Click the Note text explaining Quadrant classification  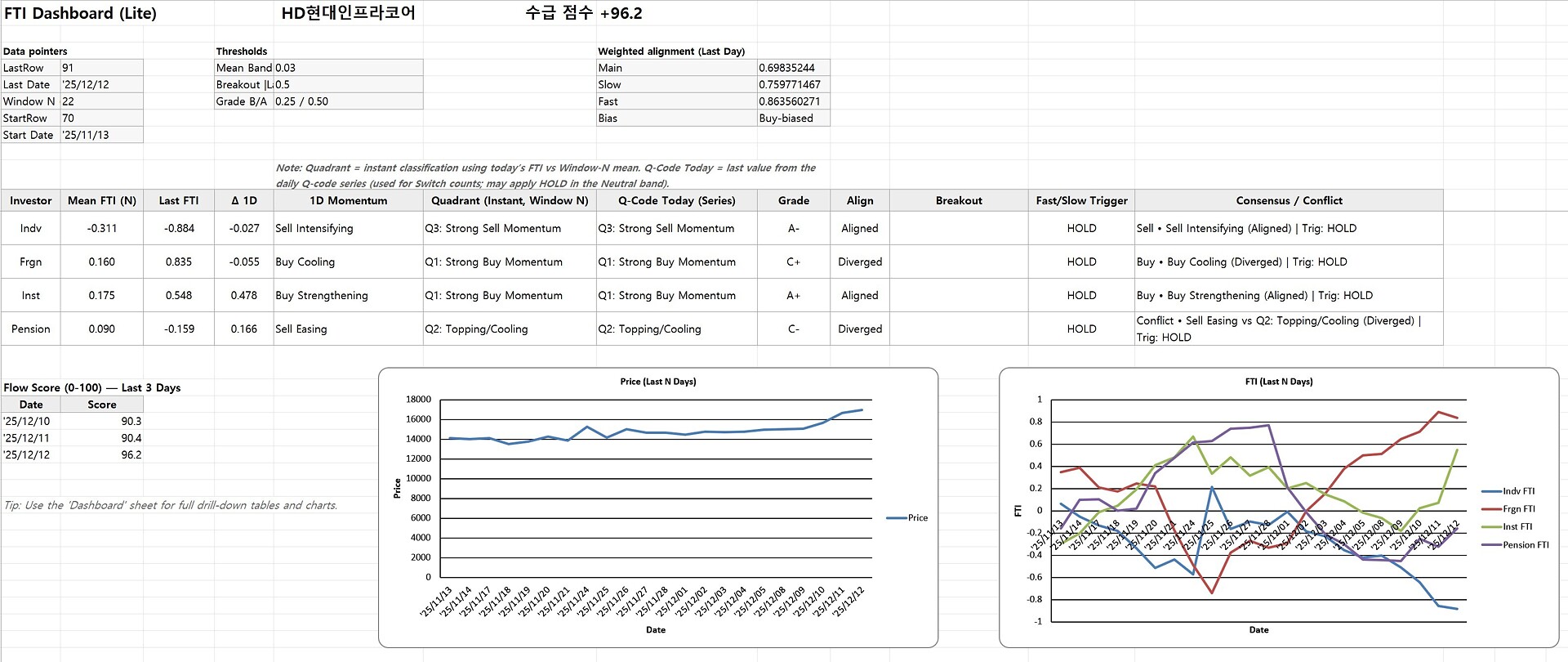546,176
